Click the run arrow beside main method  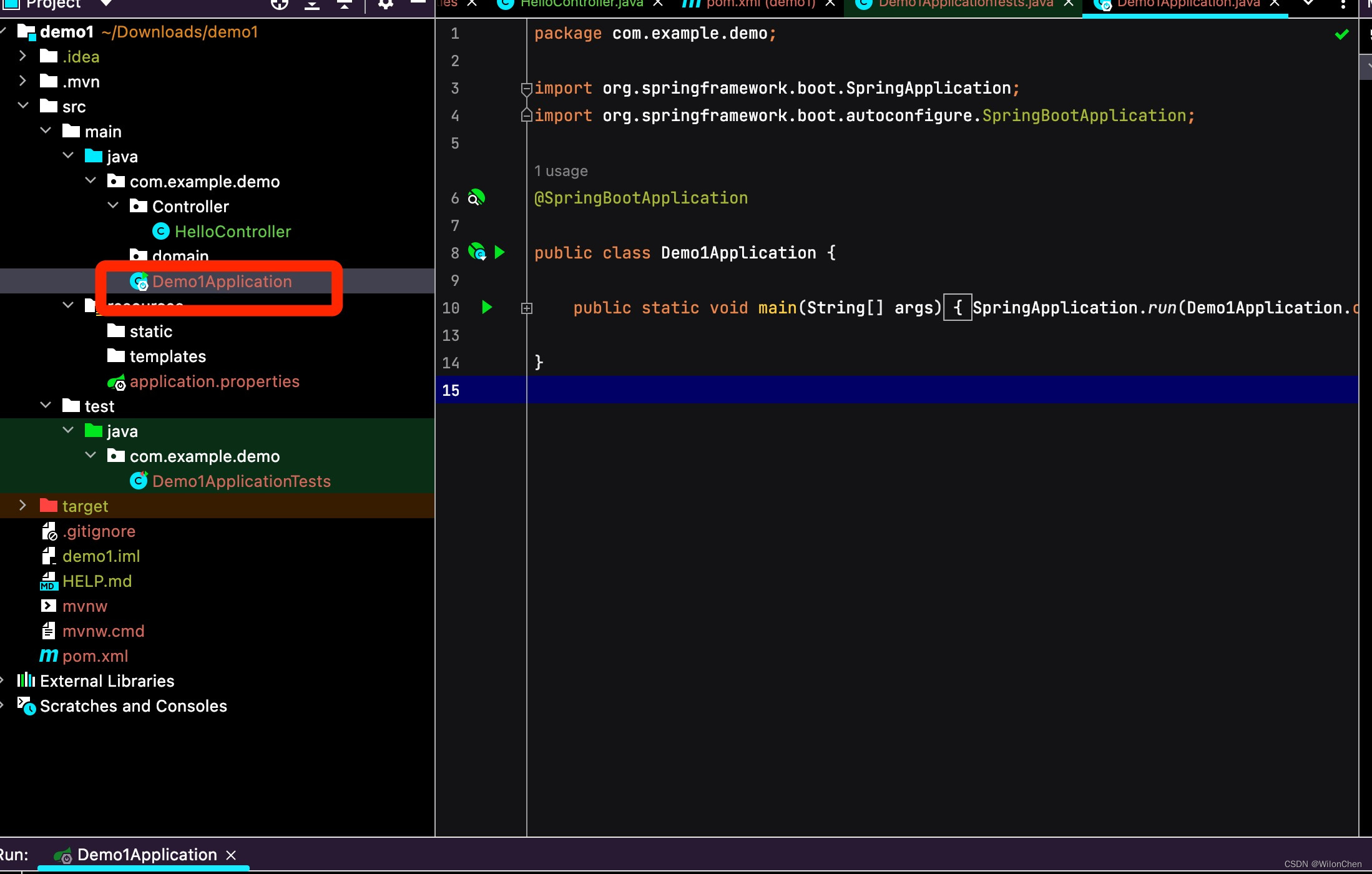(487, 307)
